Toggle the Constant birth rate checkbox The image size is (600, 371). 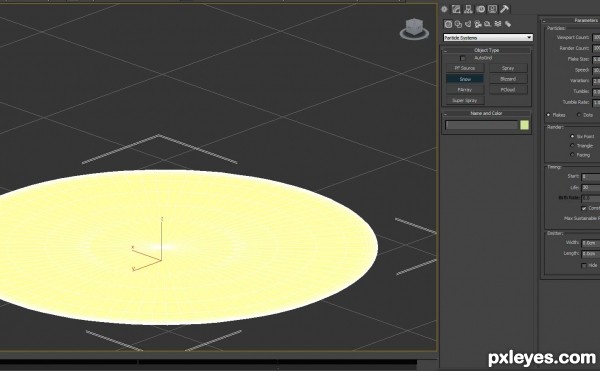[x=584, y=208]
